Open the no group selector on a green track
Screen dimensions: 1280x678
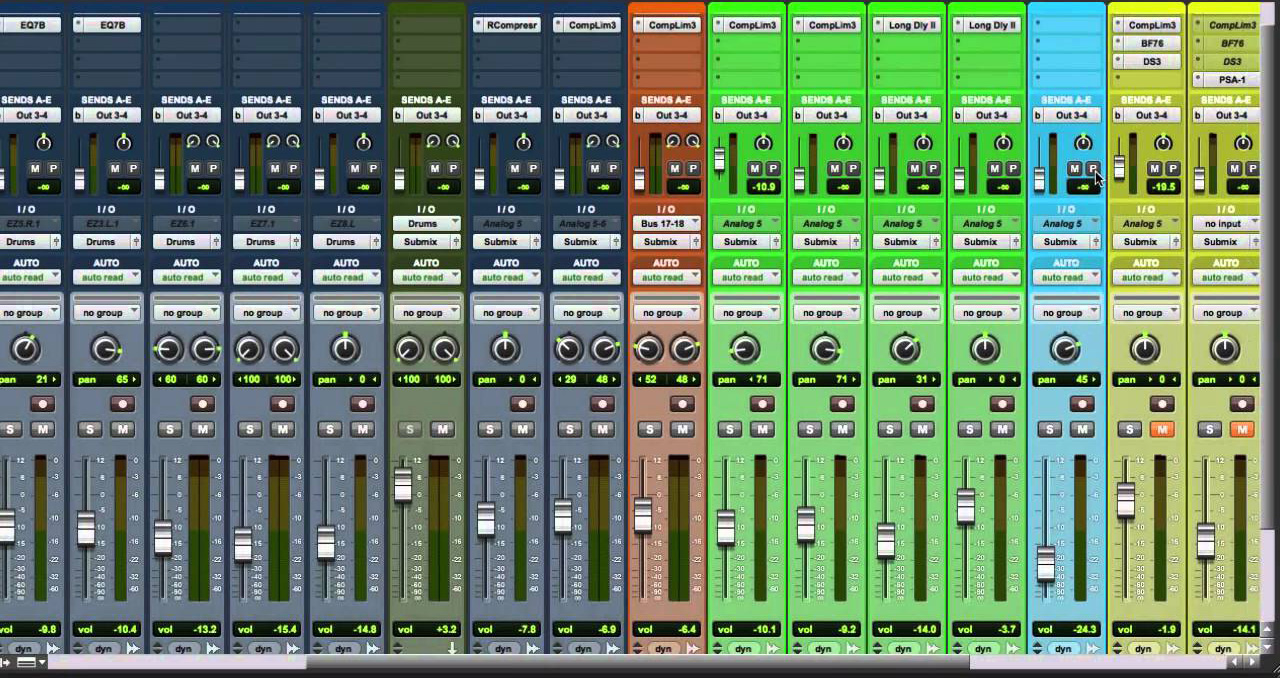click(x=746, y=311)
